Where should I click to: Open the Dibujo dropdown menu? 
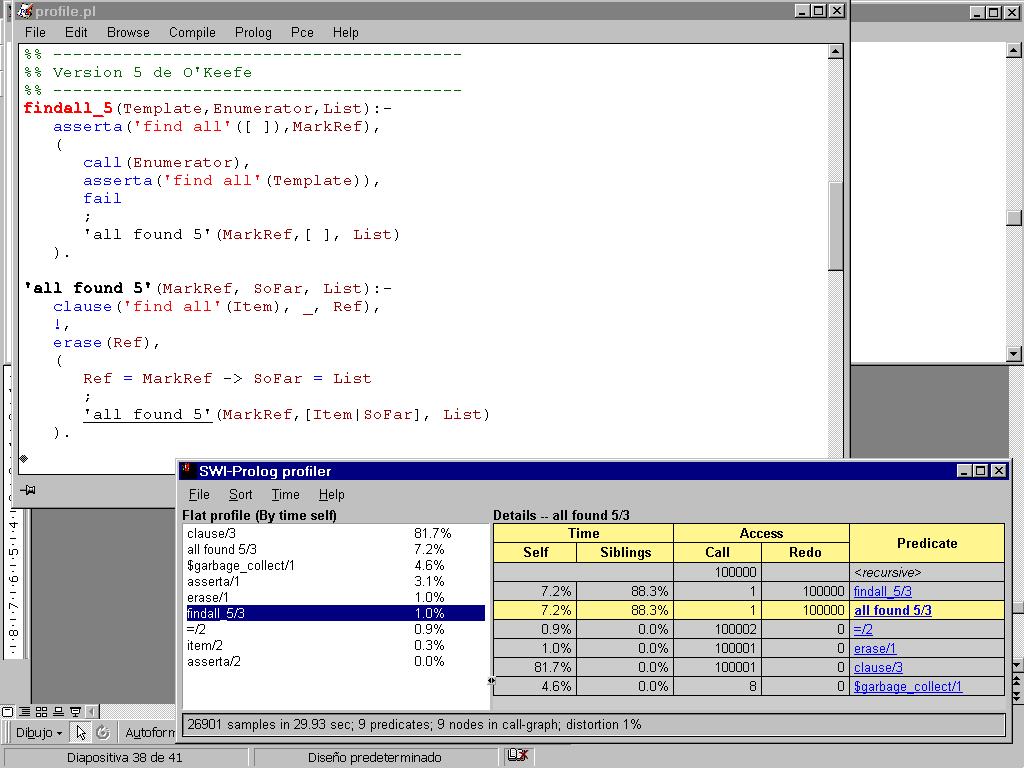click(39, 733)
